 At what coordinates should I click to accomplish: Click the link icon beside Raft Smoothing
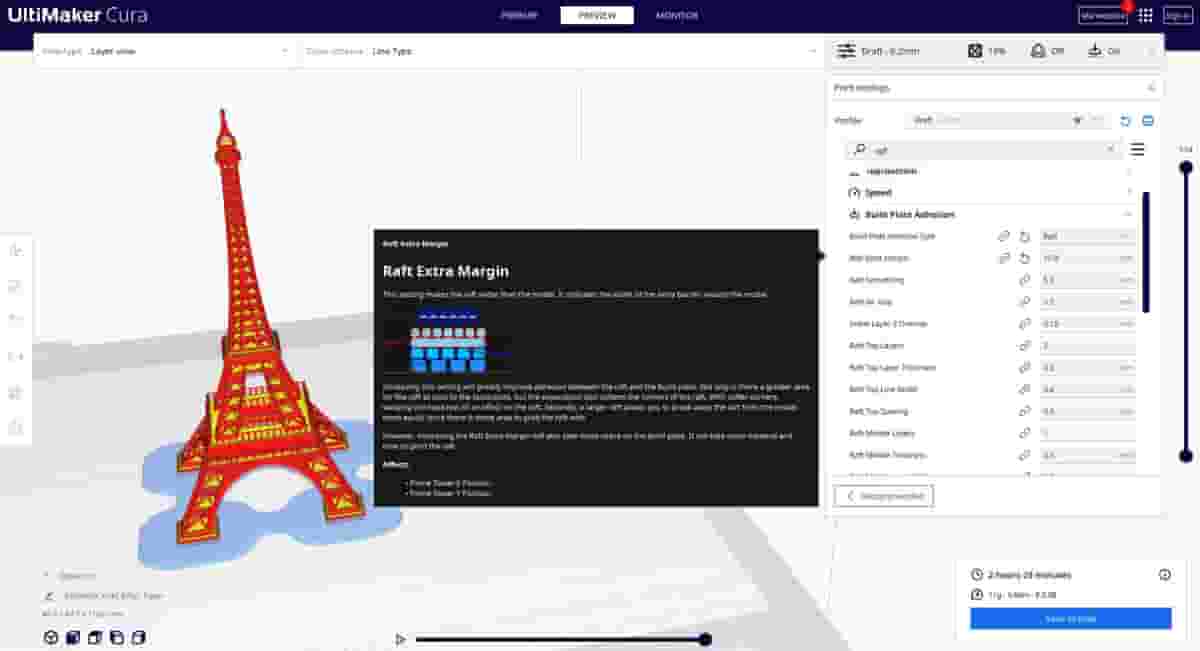pos(1024,280)
